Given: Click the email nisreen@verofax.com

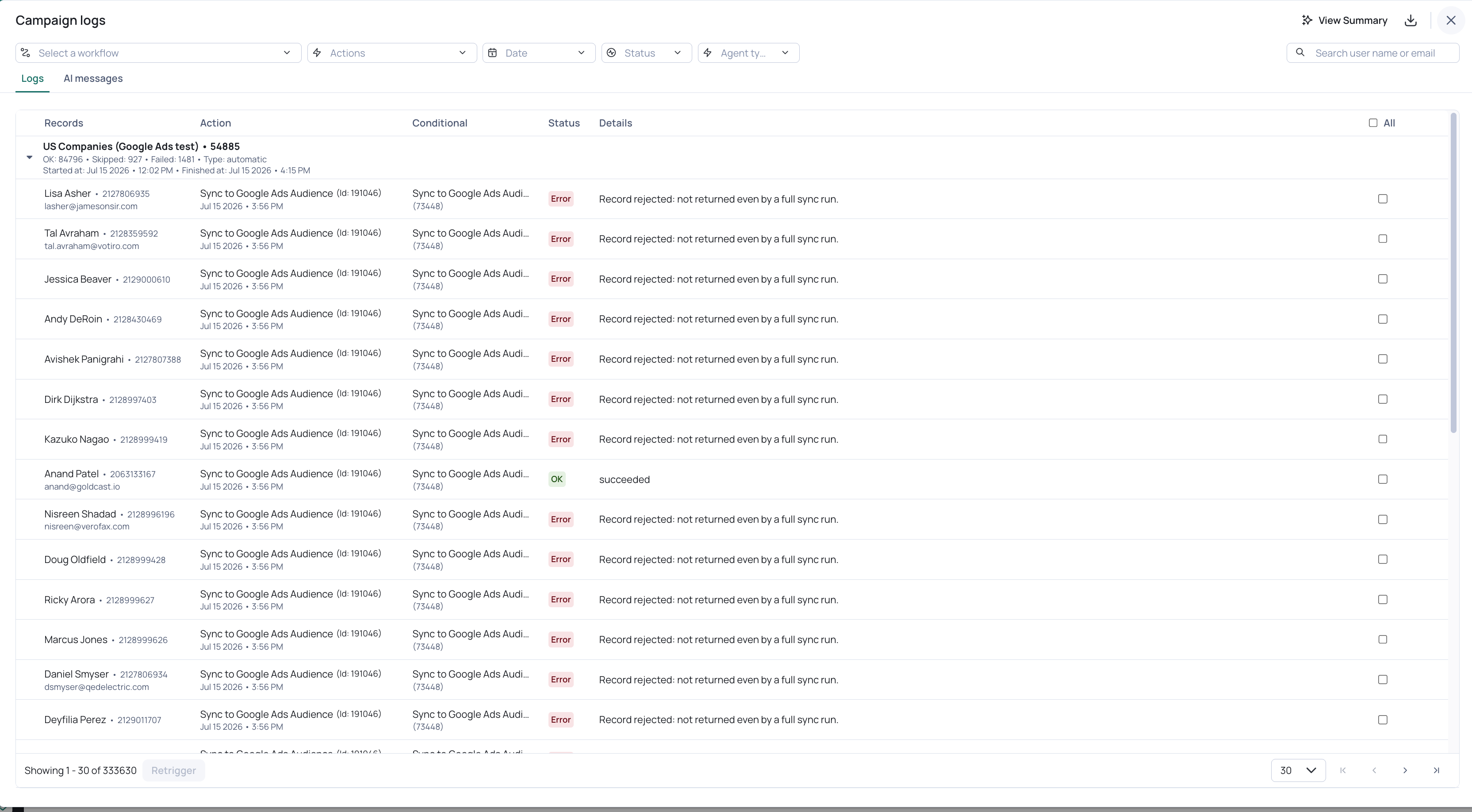Looking at the screenshot, I should (x=87, y=527).
